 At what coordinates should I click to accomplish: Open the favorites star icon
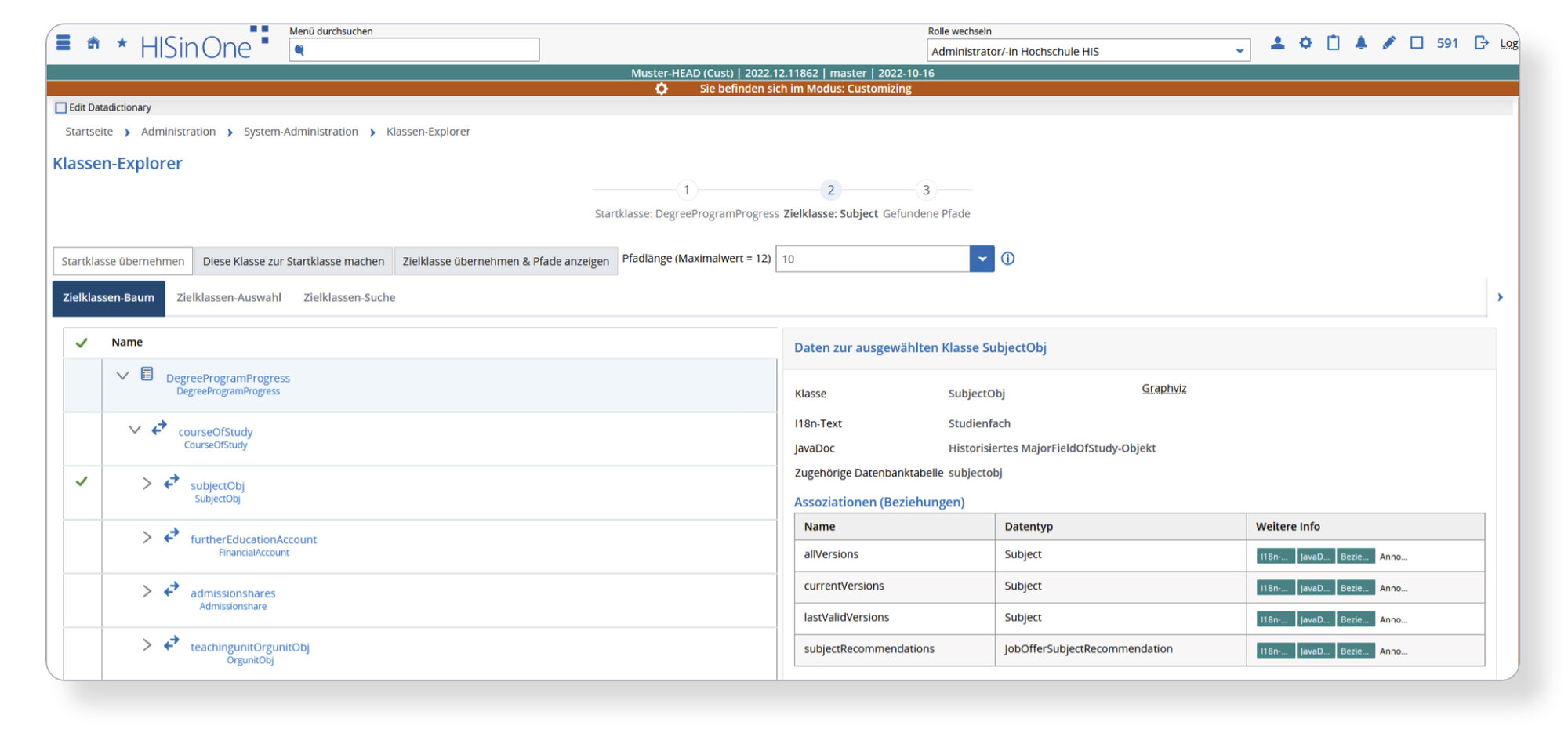click(122, 43)
